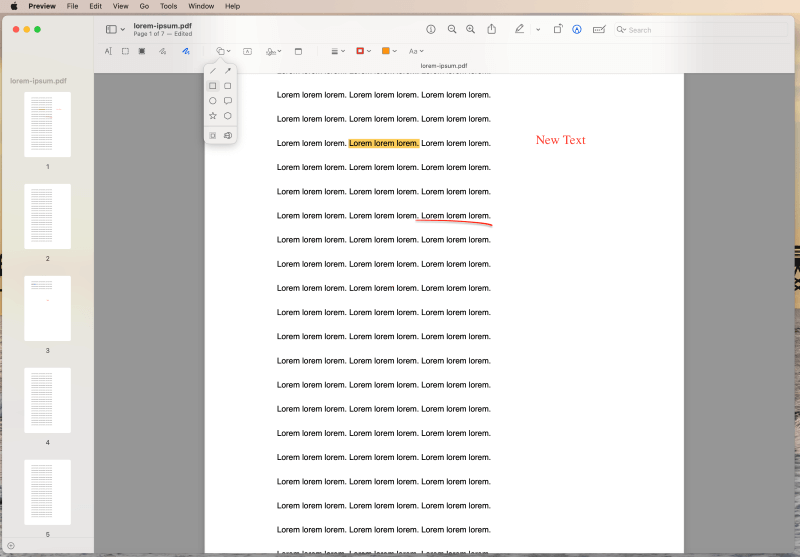Rotate the page left

(x=558, y=29)
